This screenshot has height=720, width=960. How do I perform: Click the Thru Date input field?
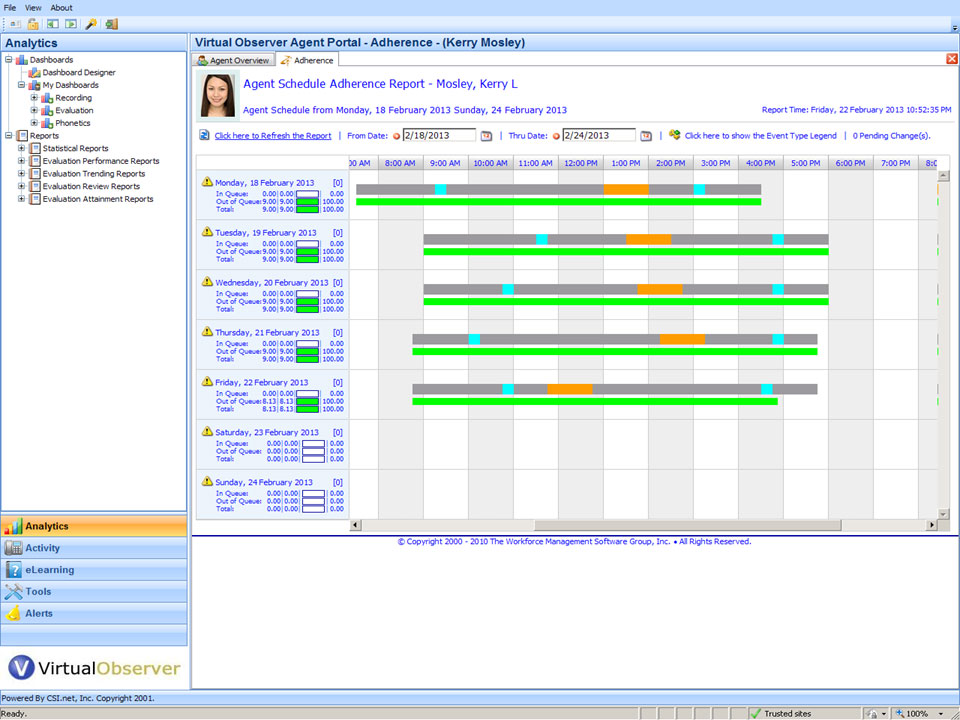[x=599, y=135]
